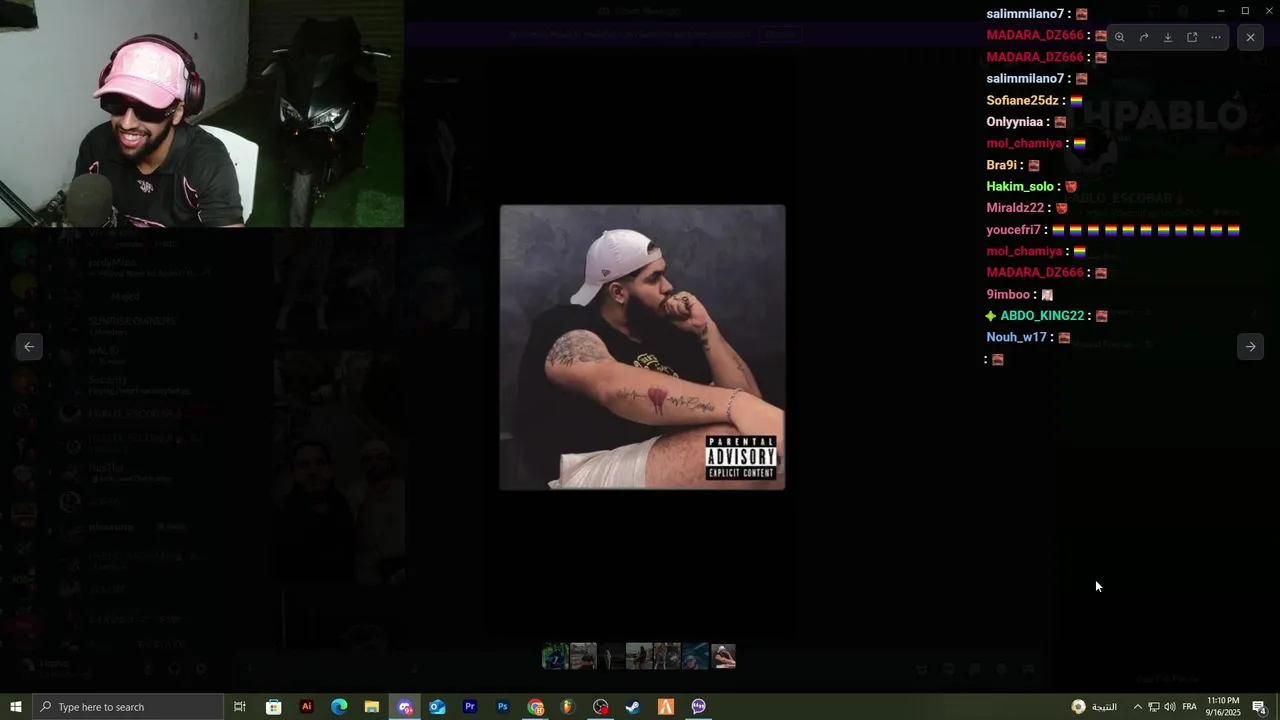Screen dimensions: 1280x720
Task: Click chat username 9imboo
Action: [x=1008, y=295]
